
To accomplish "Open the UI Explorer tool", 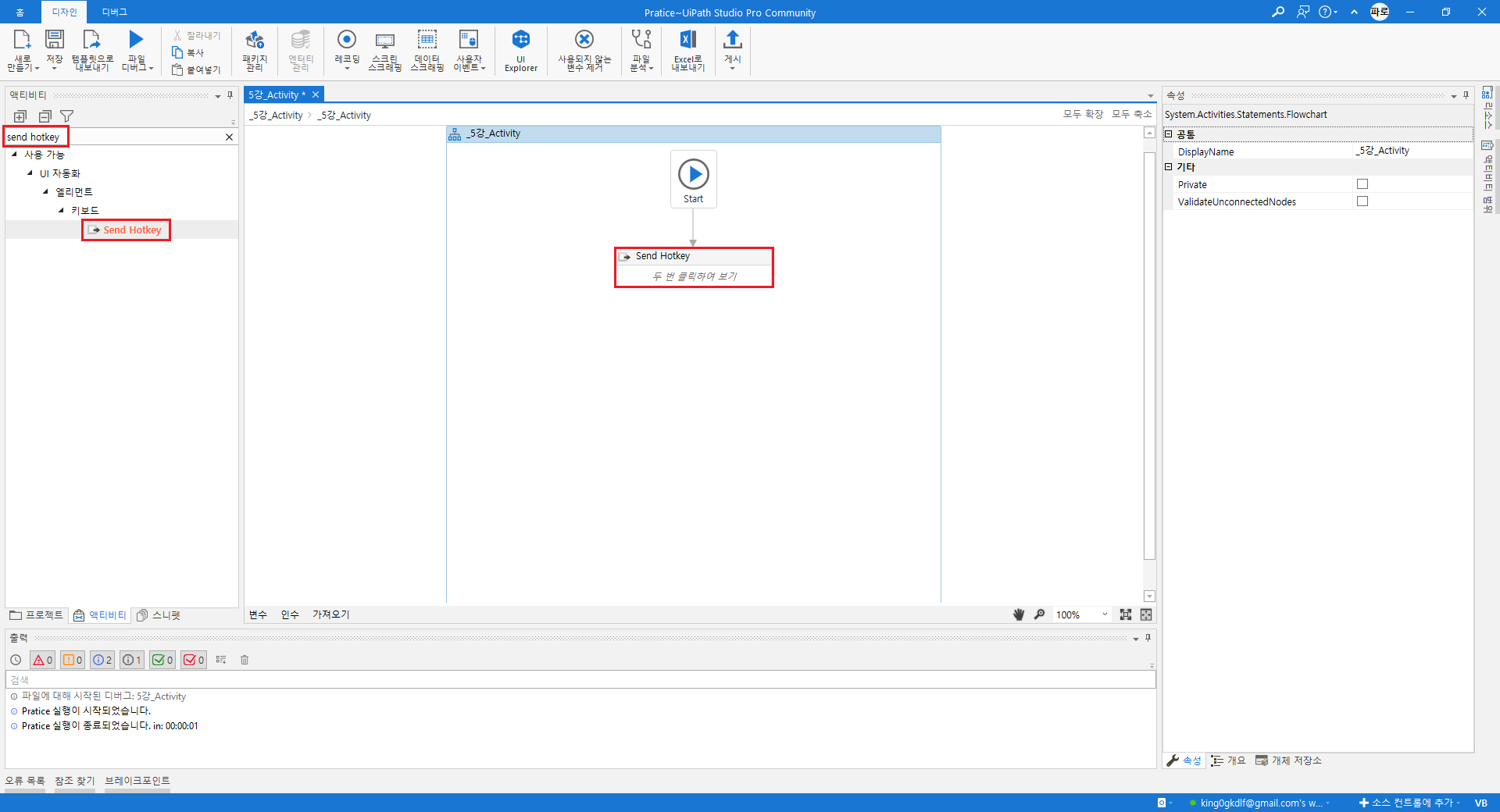I will click(x=521, y=50).
